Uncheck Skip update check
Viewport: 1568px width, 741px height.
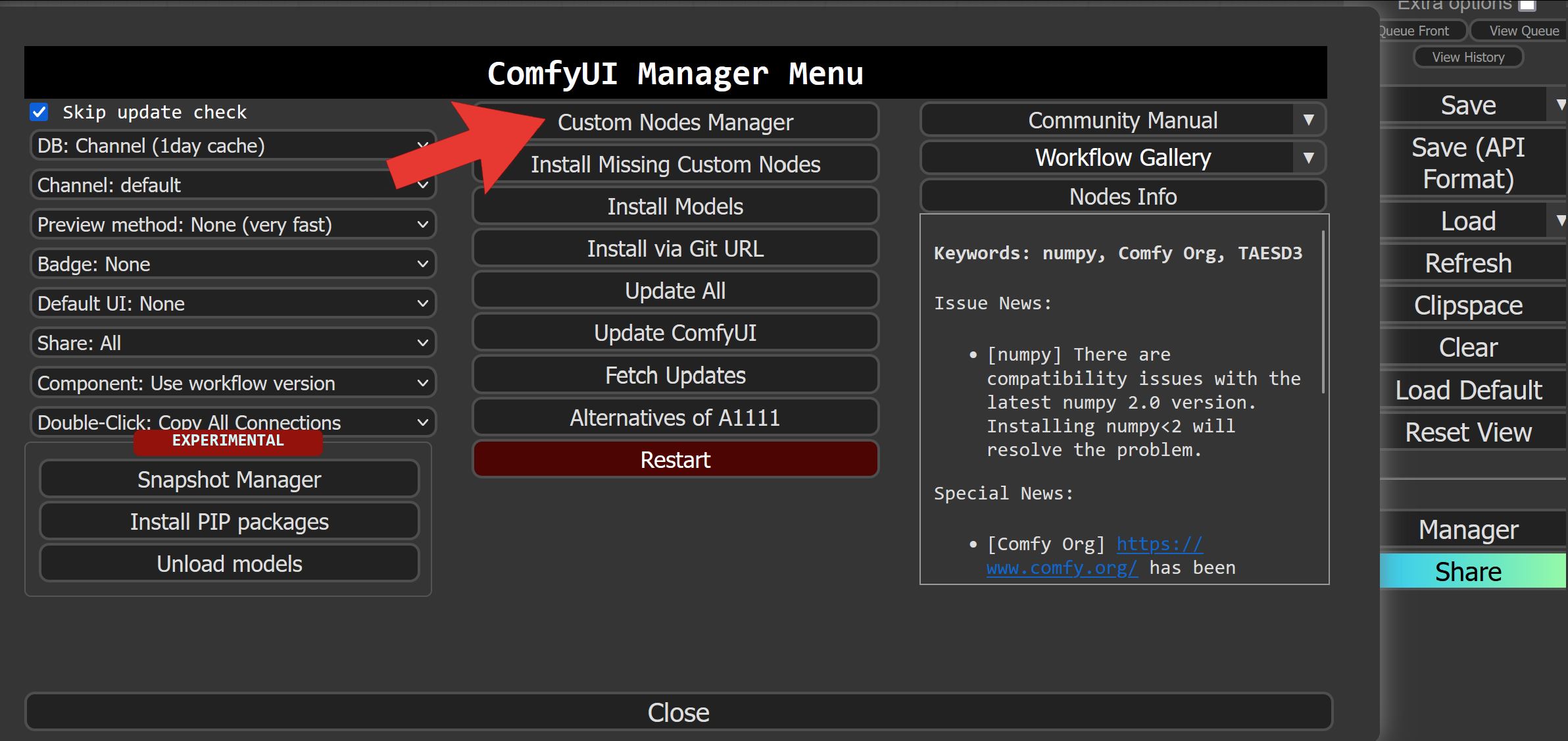pyautogui.click(x=39, y=112)
